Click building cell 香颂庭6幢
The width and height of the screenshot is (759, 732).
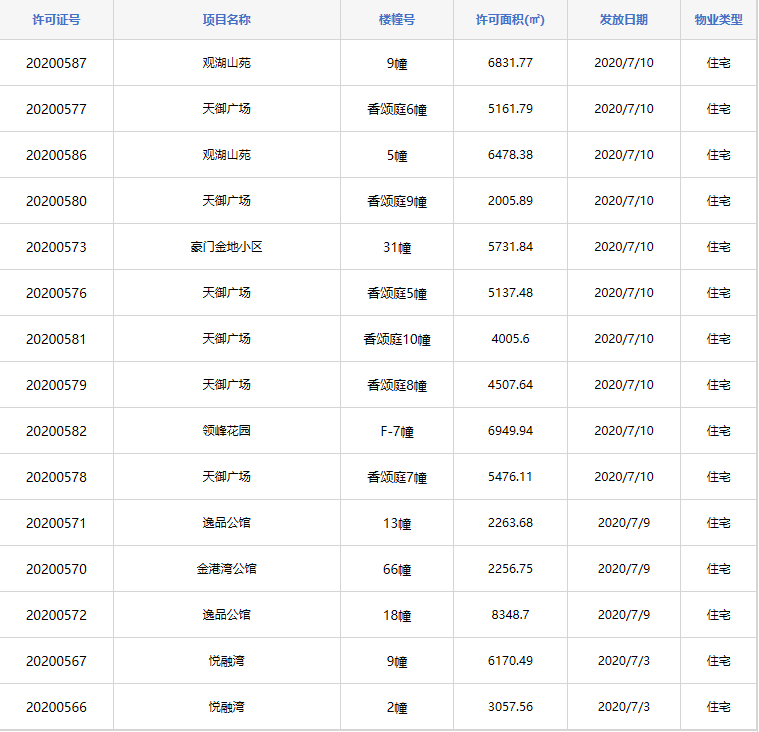click(x=397, y=109)
